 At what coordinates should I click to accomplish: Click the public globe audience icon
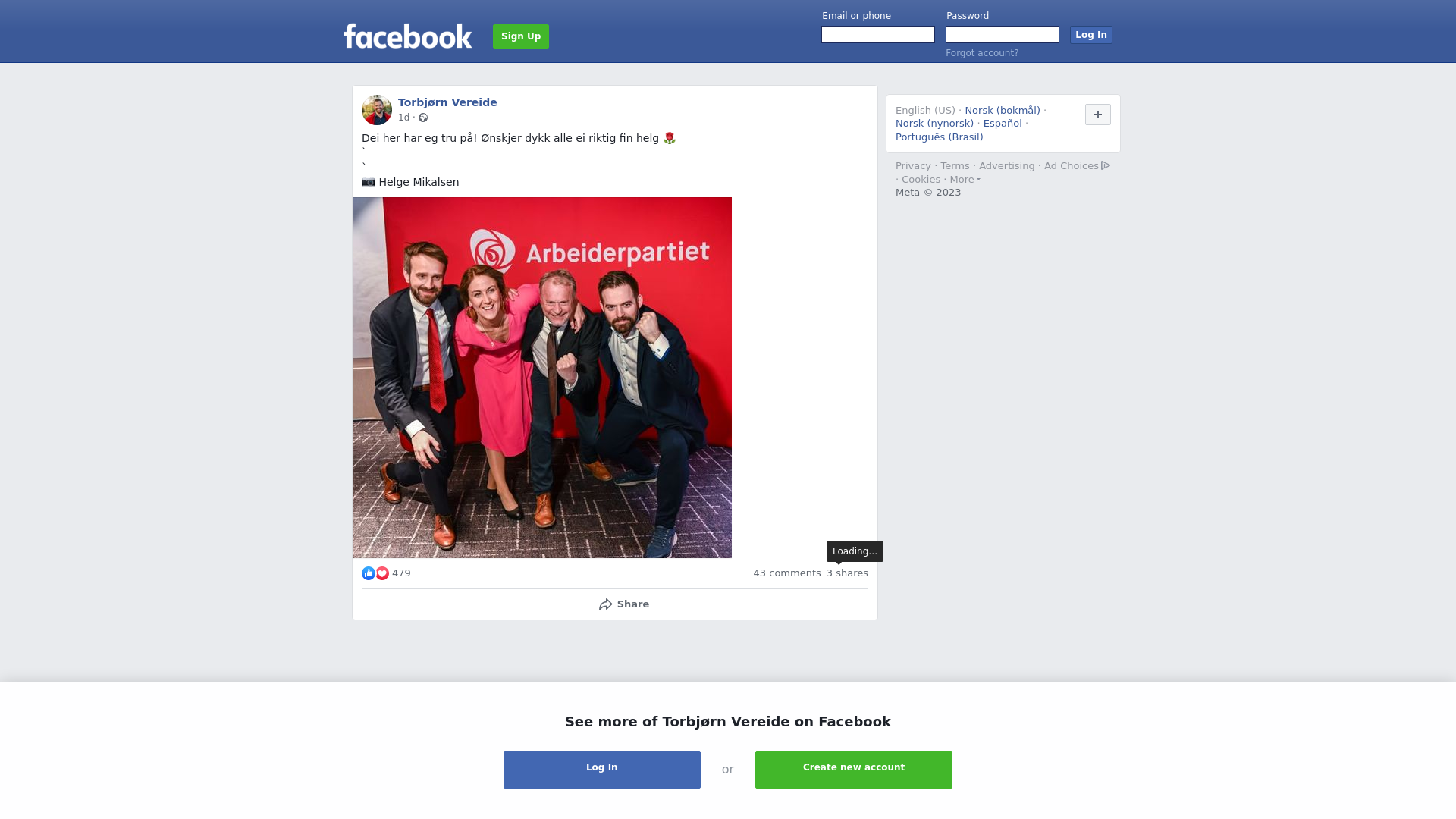pos(423,118)
